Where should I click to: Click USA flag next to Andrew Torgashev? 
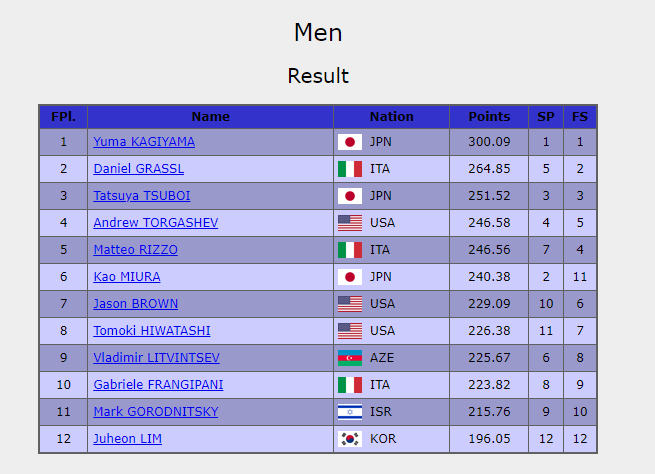click(349, 223)
